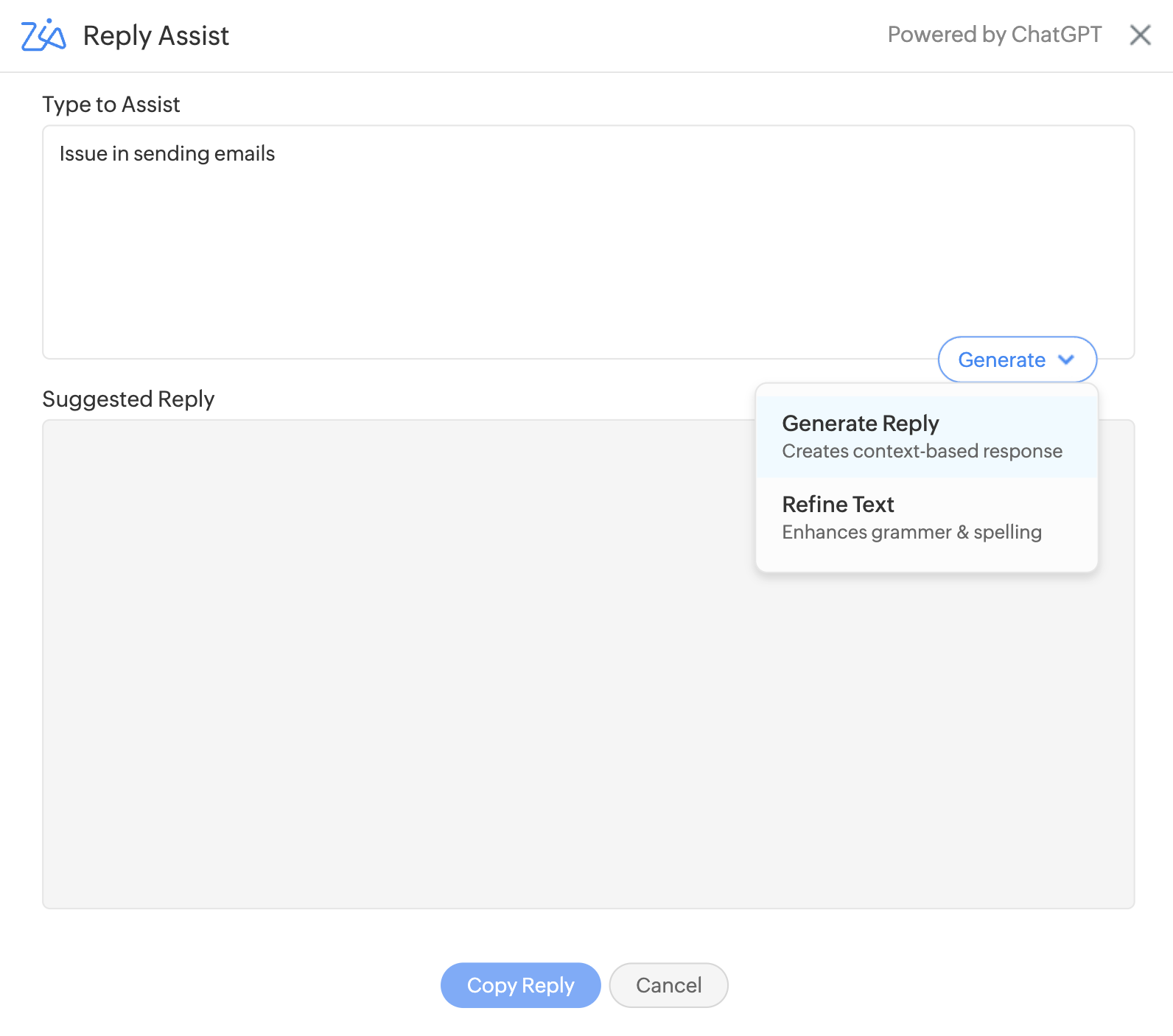Click the Suggested Reply heading

[x=128, y=399]
